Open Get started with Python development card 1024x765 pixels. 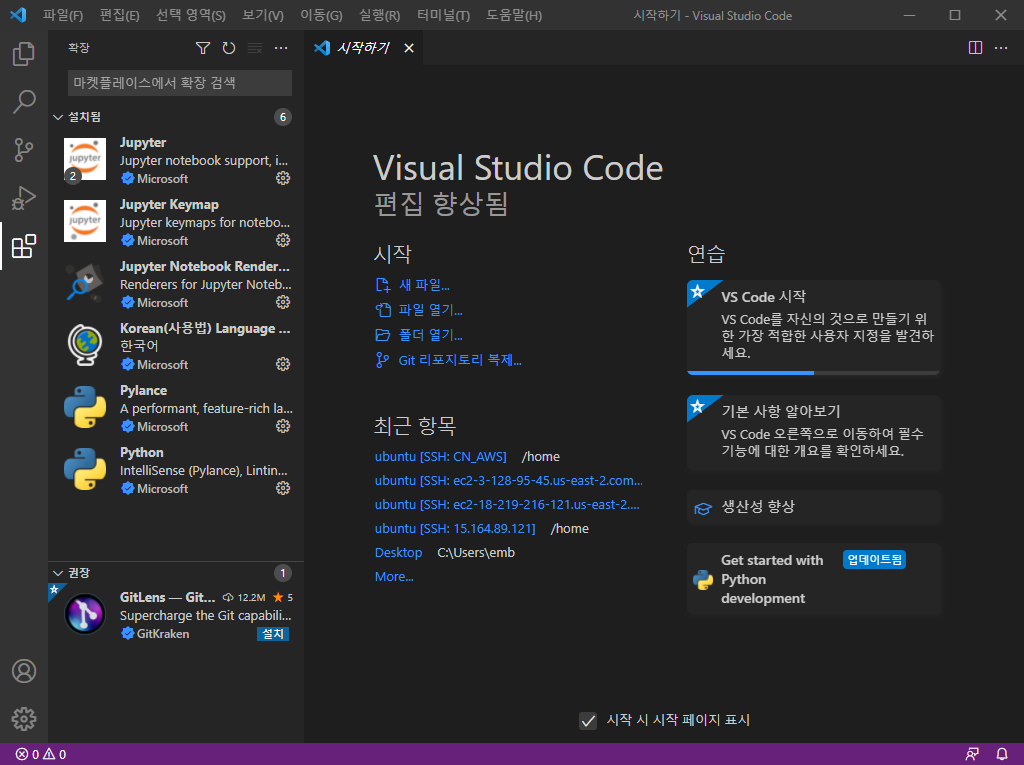(x=814, y=579)
